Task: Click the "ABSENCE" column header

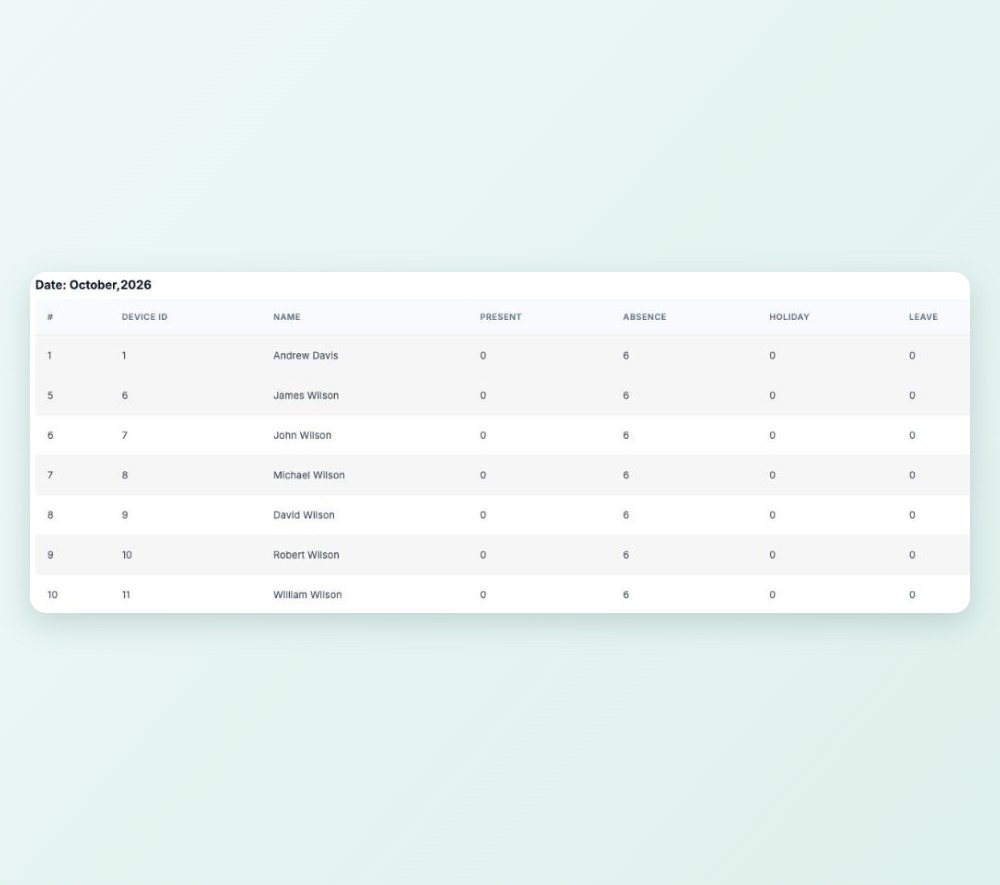Action: click(645, 317)
